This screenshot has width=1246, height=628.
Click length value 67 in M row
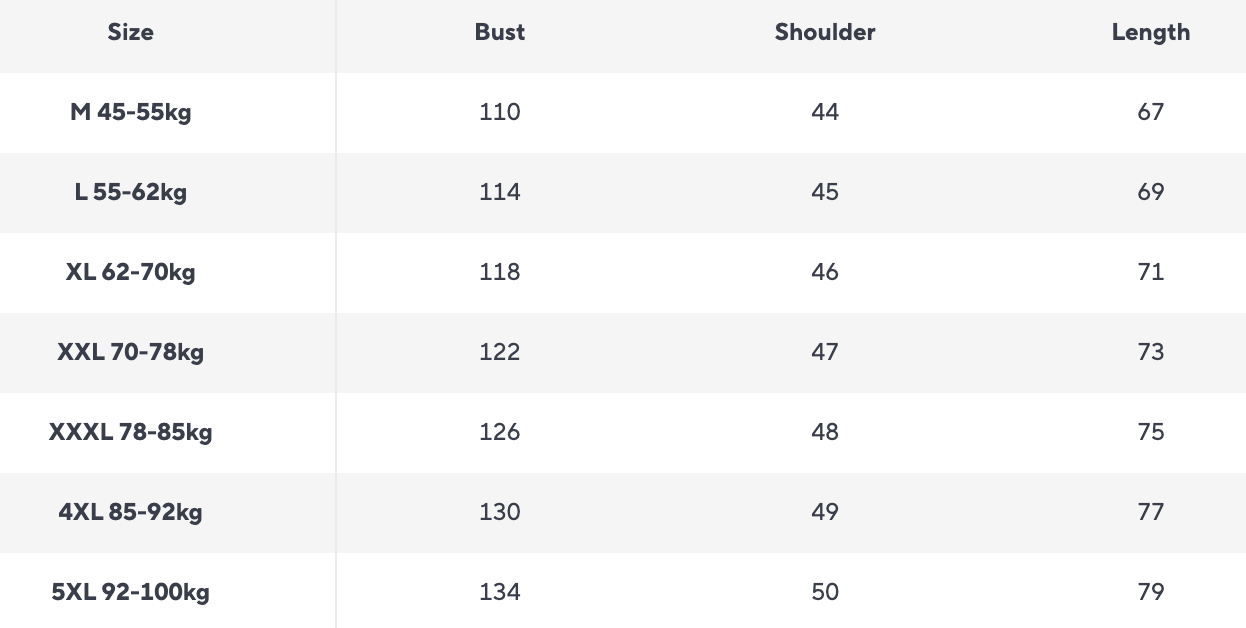click(1150, 112)
